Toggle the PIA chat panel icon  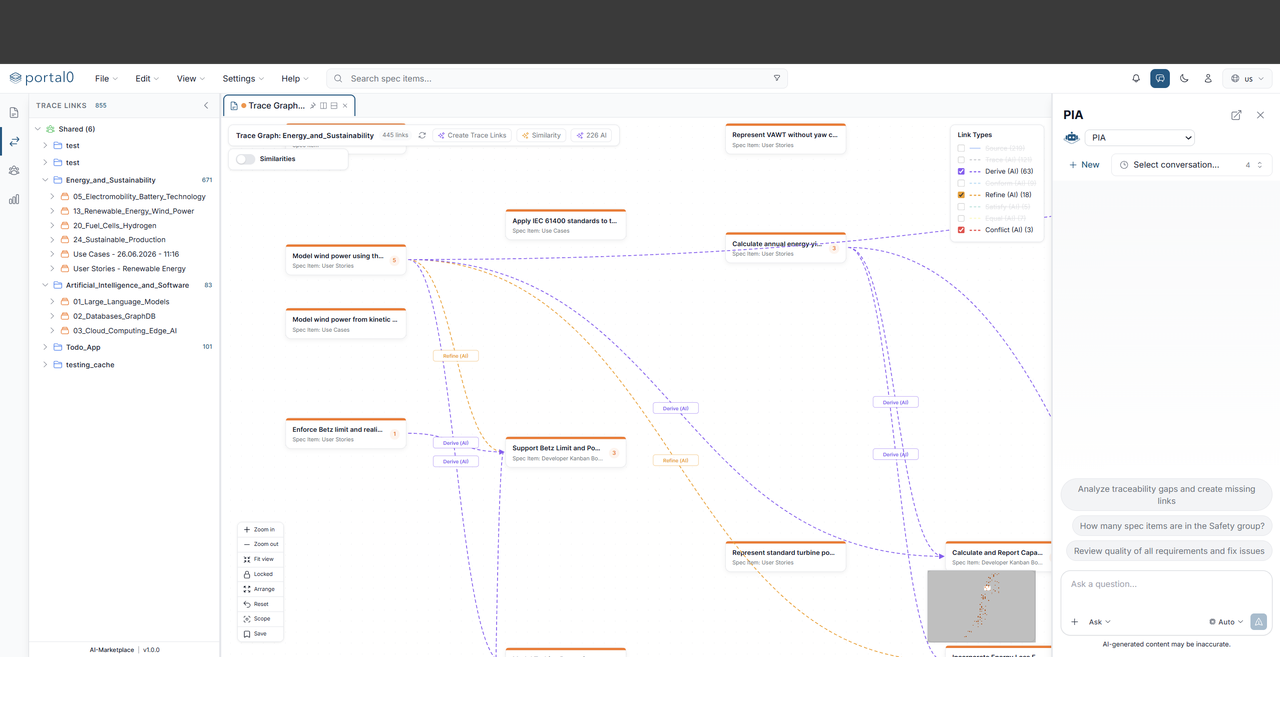coord(1160,78)
